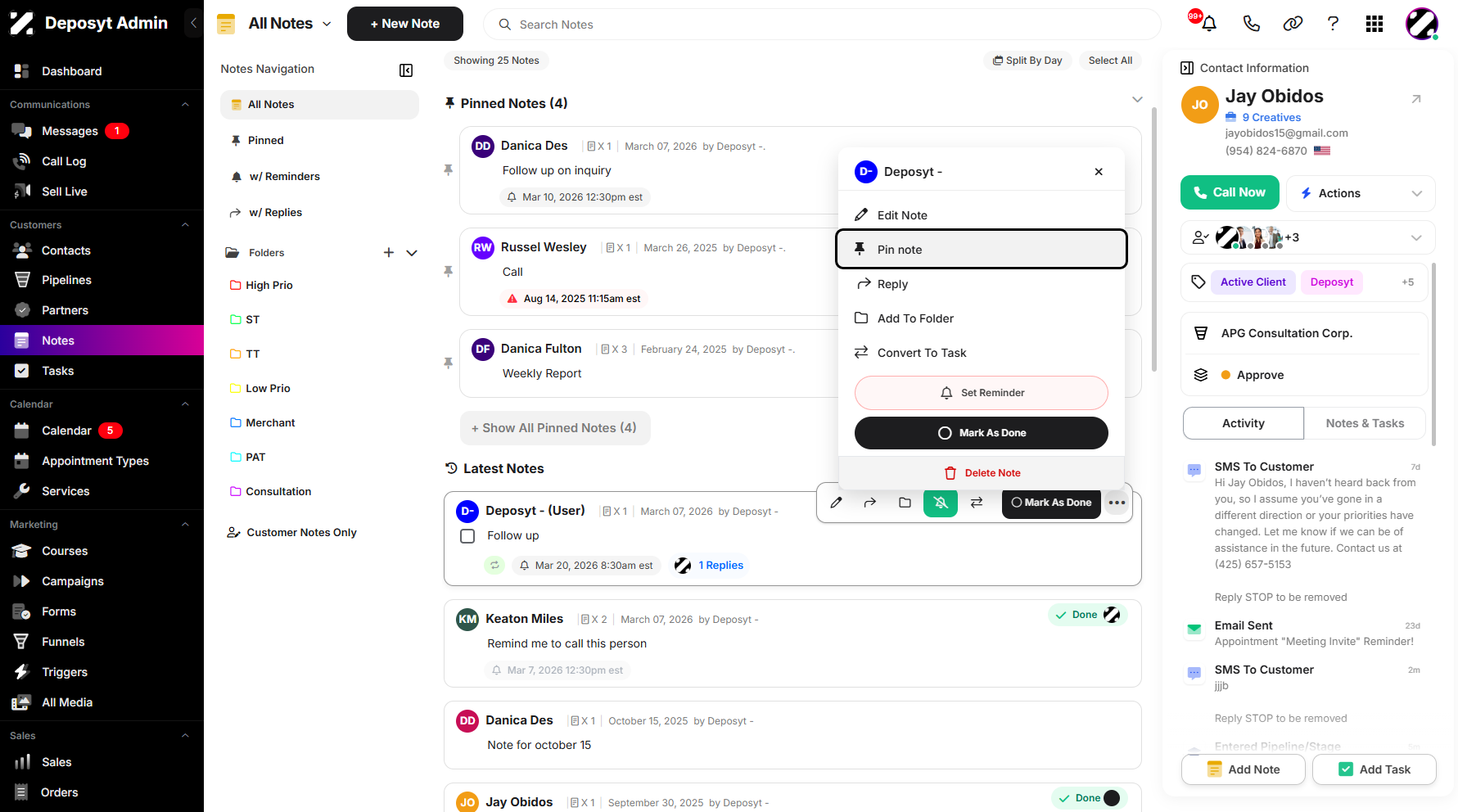
Task: Collapse the Notes Navigation panel icon
Action: pyautogui.click(x=406, y=70)
